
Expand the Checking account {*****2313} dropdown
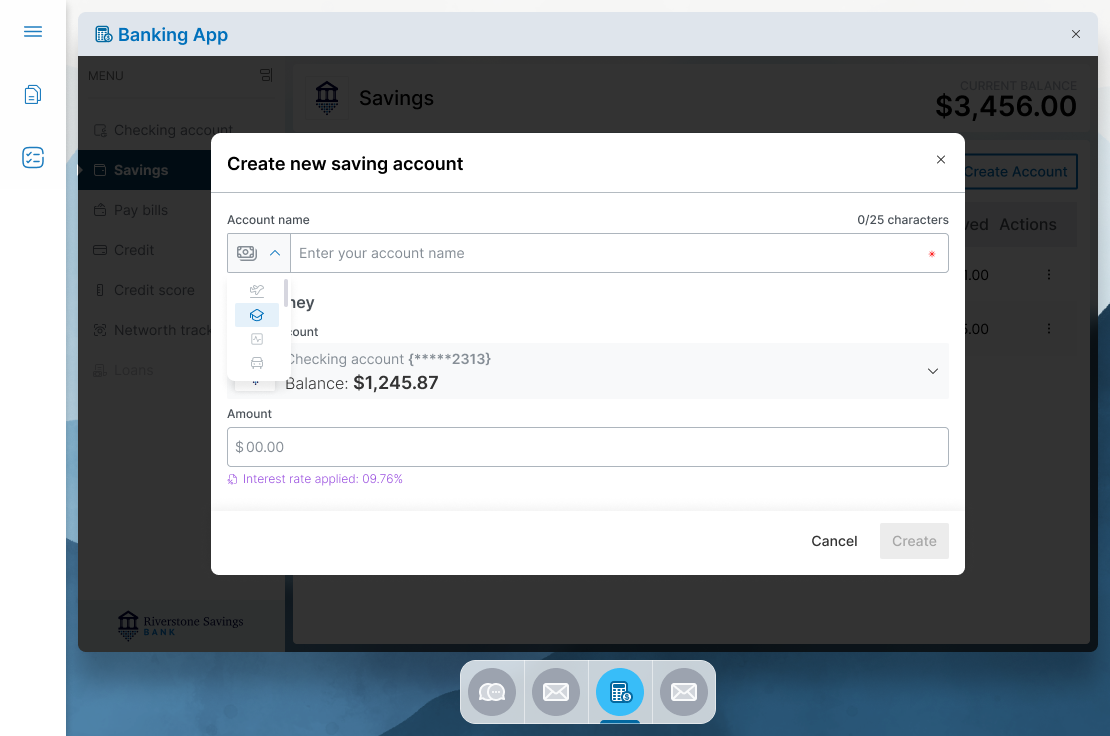pyautogui.click(x=932, y=370)
